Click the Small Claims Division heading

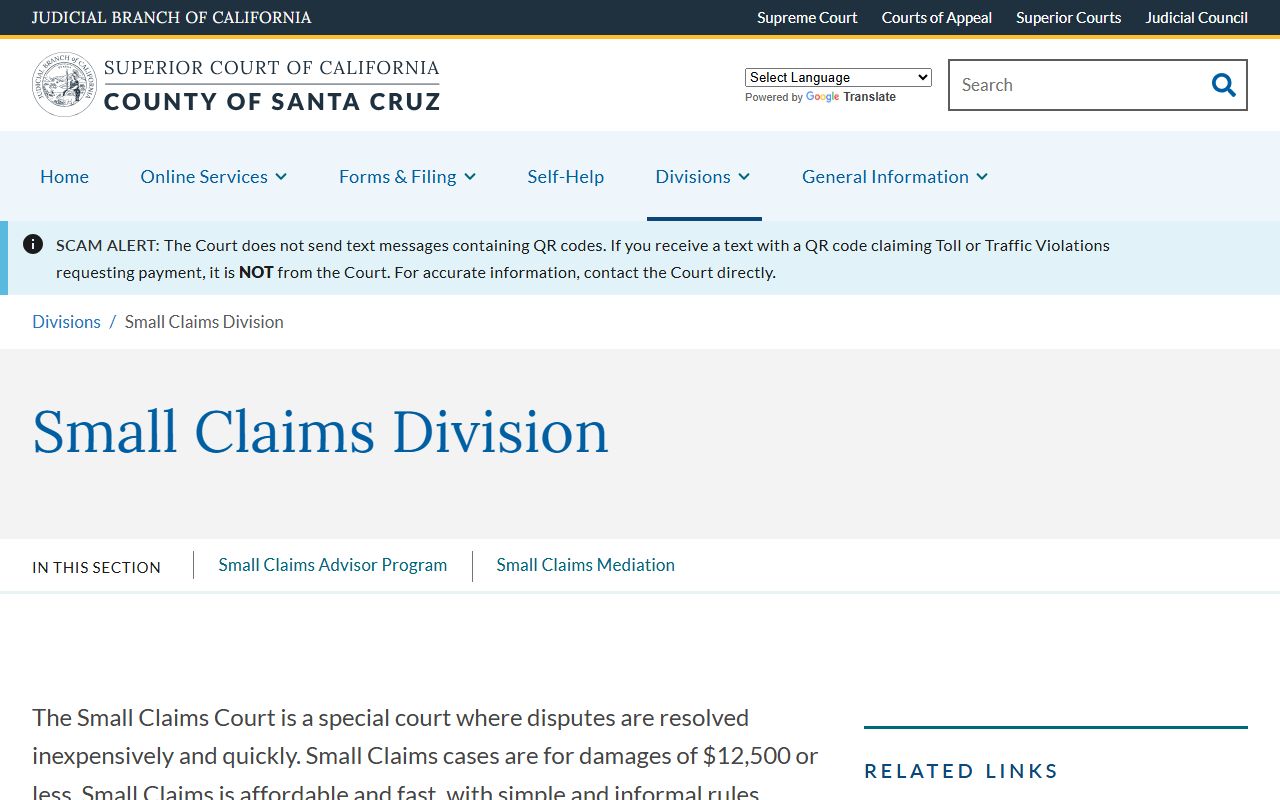[320, 432]
